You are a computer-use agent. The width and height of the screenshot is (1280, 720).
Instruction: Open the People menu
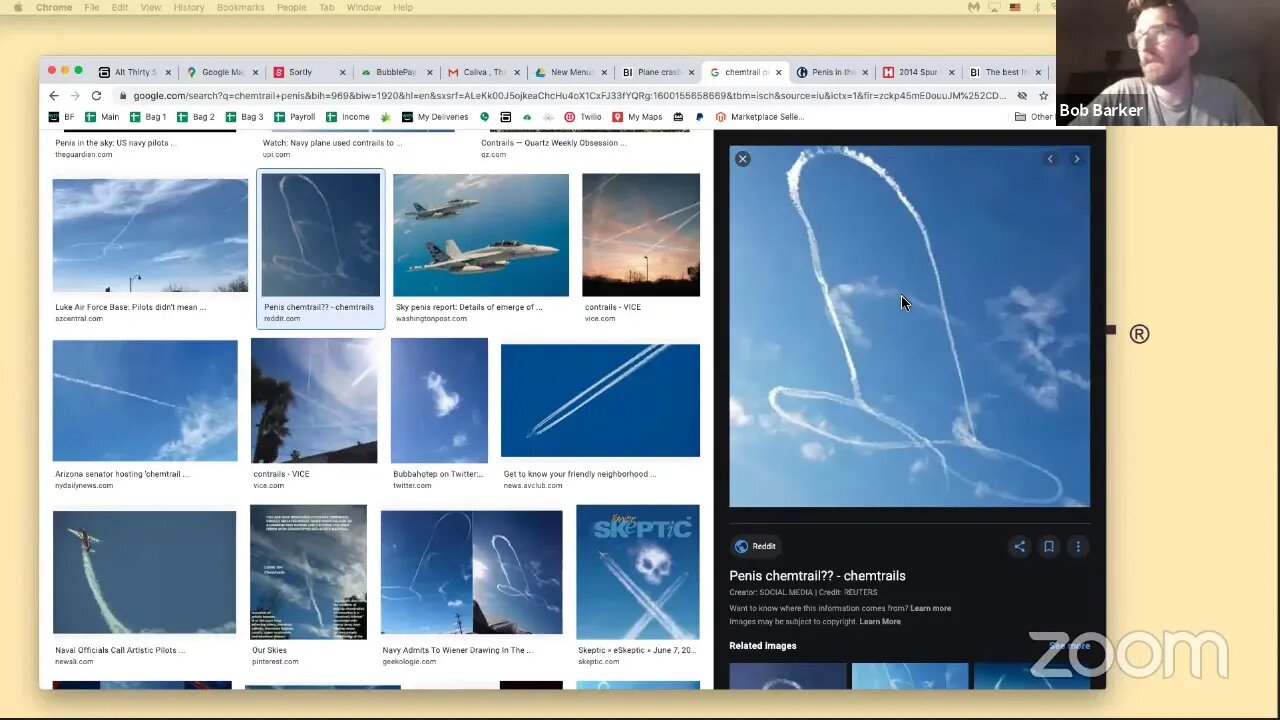[x=291, y=7]
